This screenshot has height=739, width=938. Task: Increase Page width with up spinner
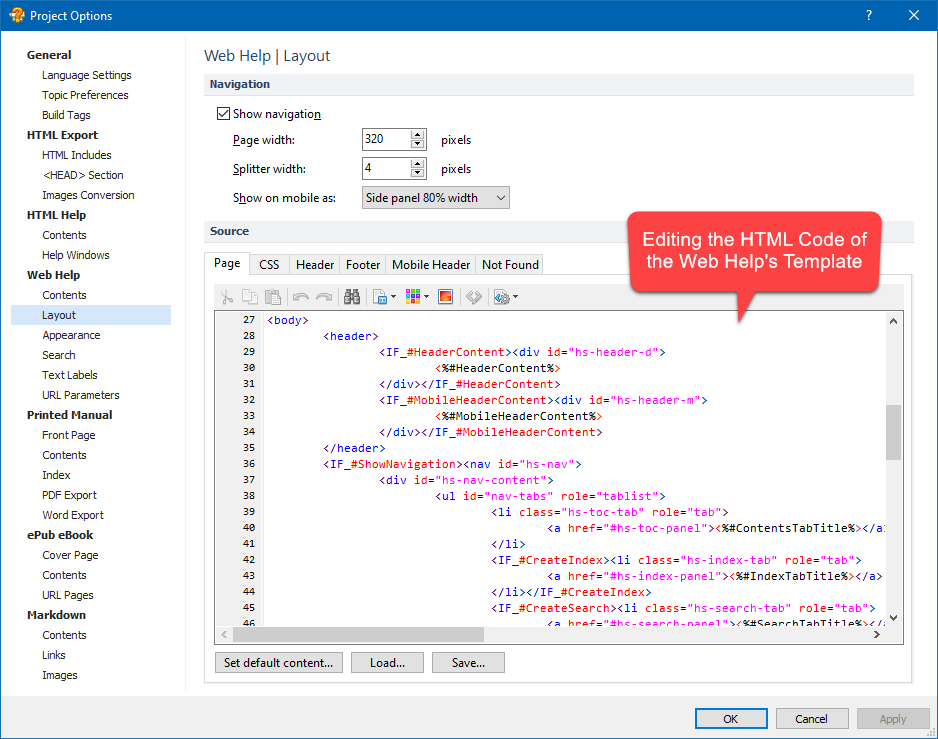tap(418, 135)
